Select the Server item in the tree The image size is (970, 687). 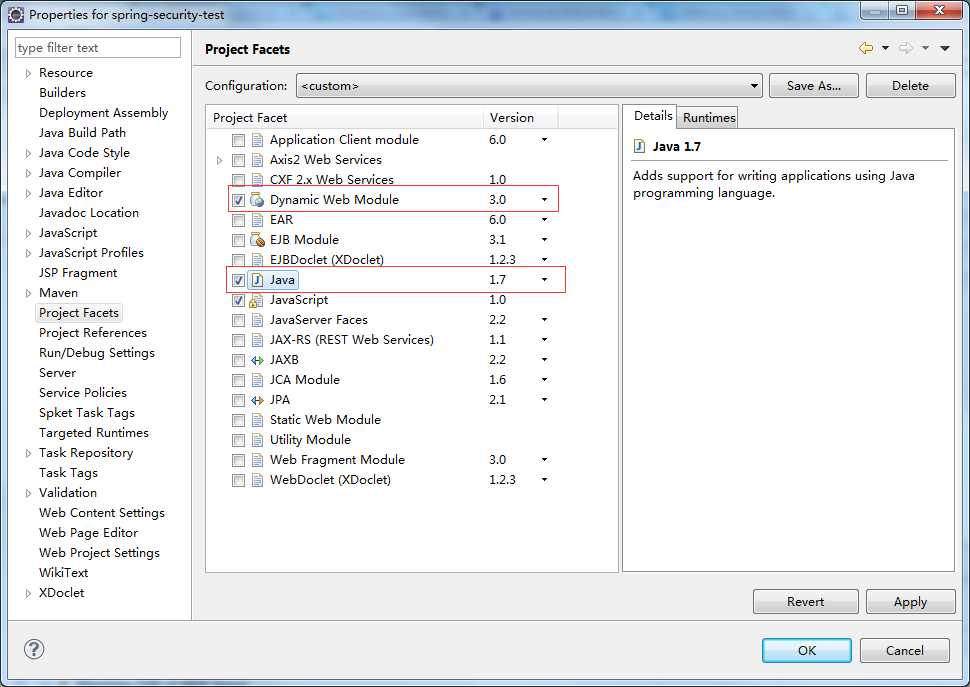[58, 372]
